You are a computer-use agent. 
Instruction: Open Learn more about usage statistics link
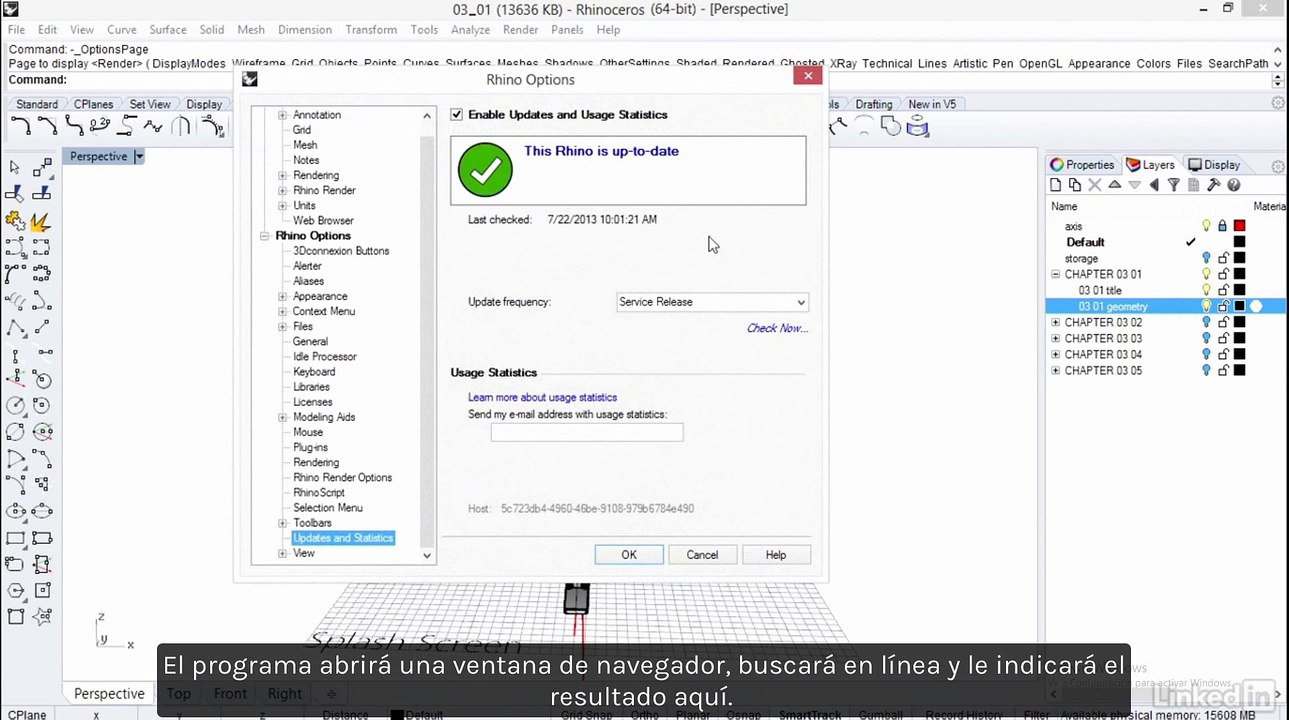pos(543,398)
